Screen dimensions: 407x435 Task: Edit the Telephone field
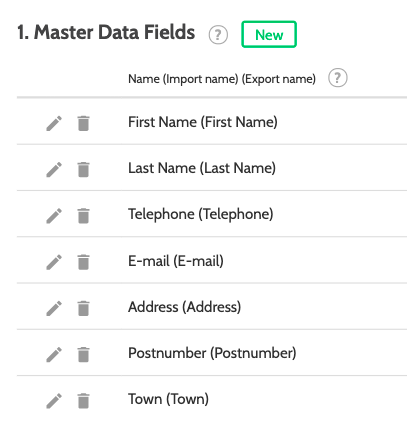click(54, 216)
